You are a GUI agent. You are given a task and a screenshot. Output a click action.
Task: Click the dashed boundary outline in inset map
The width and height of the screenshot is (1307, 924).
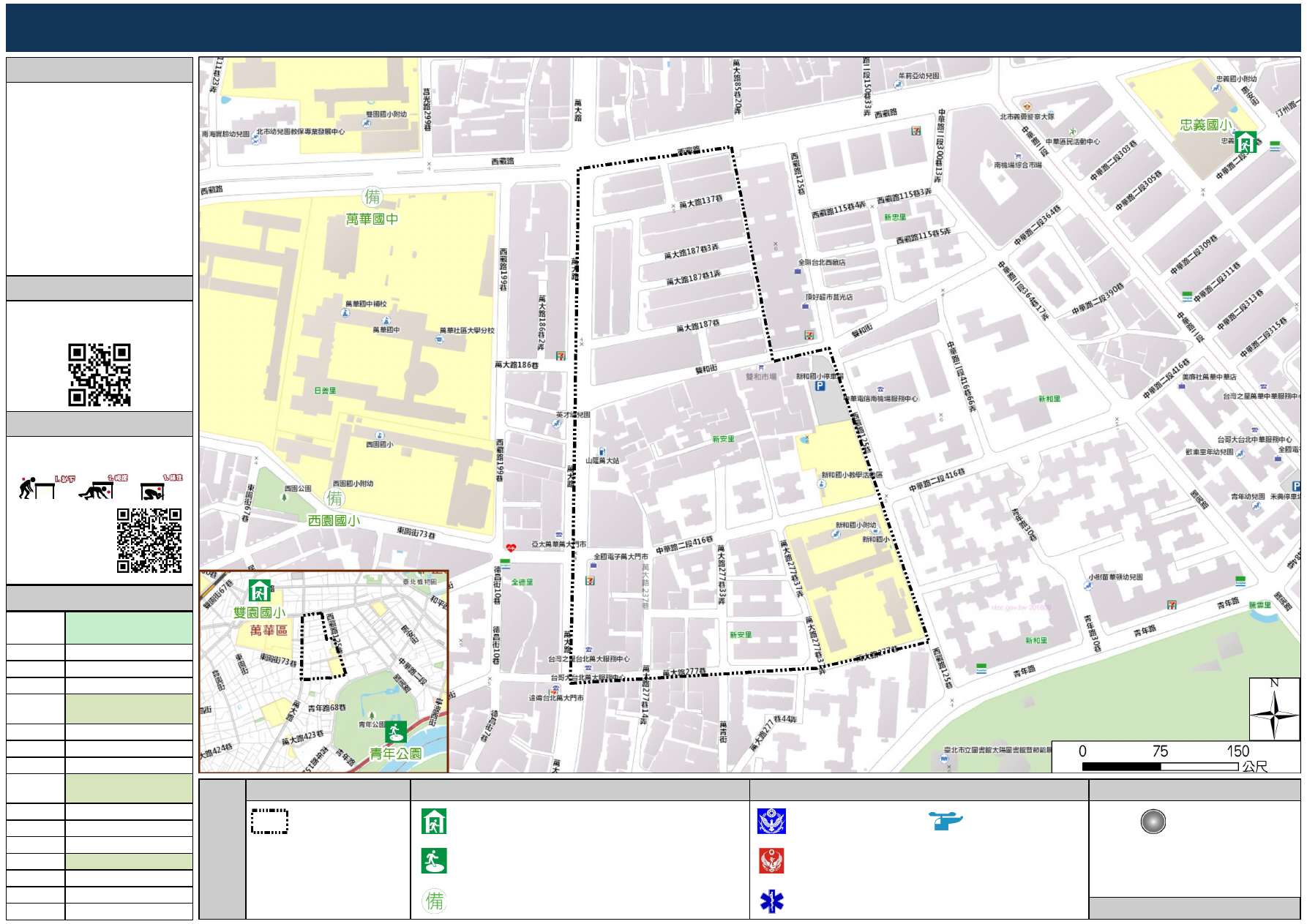click(x=322, y=646)
